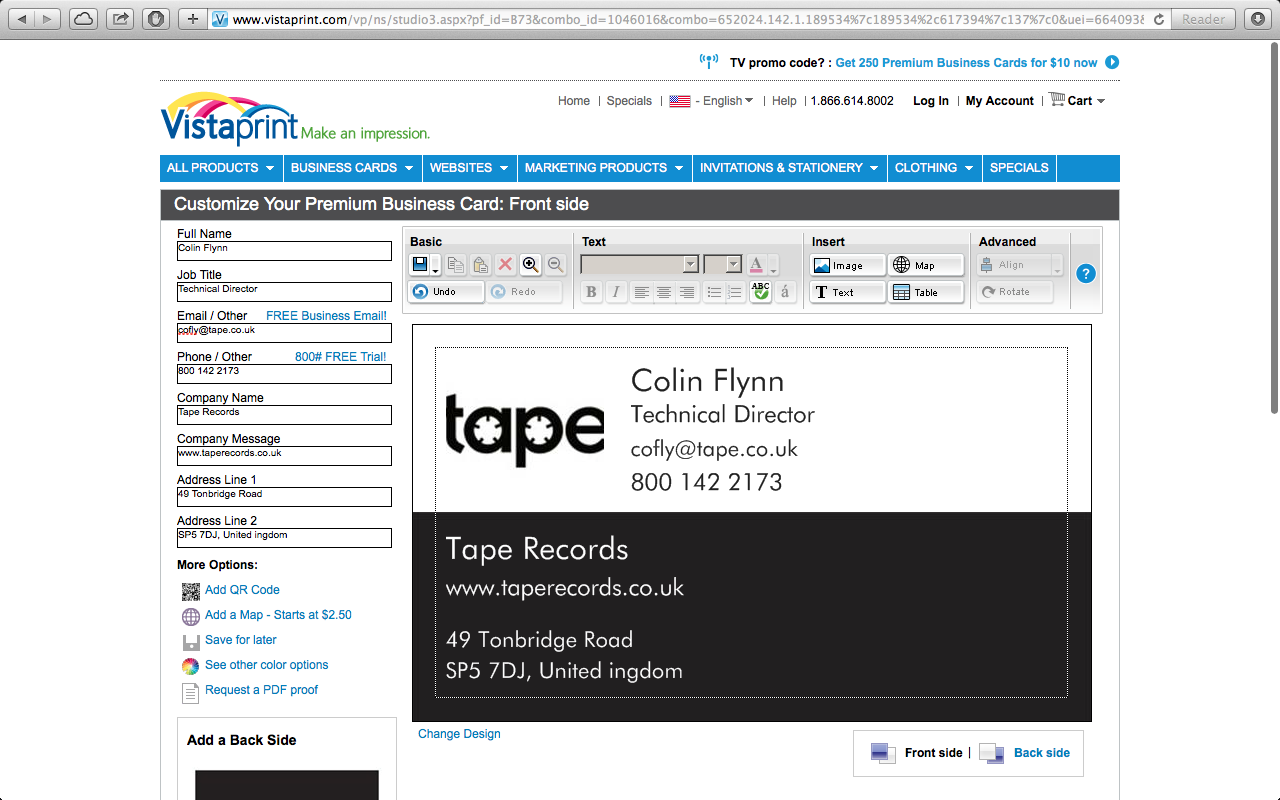
Task: Toggle bulleted list
Action: 714,292
